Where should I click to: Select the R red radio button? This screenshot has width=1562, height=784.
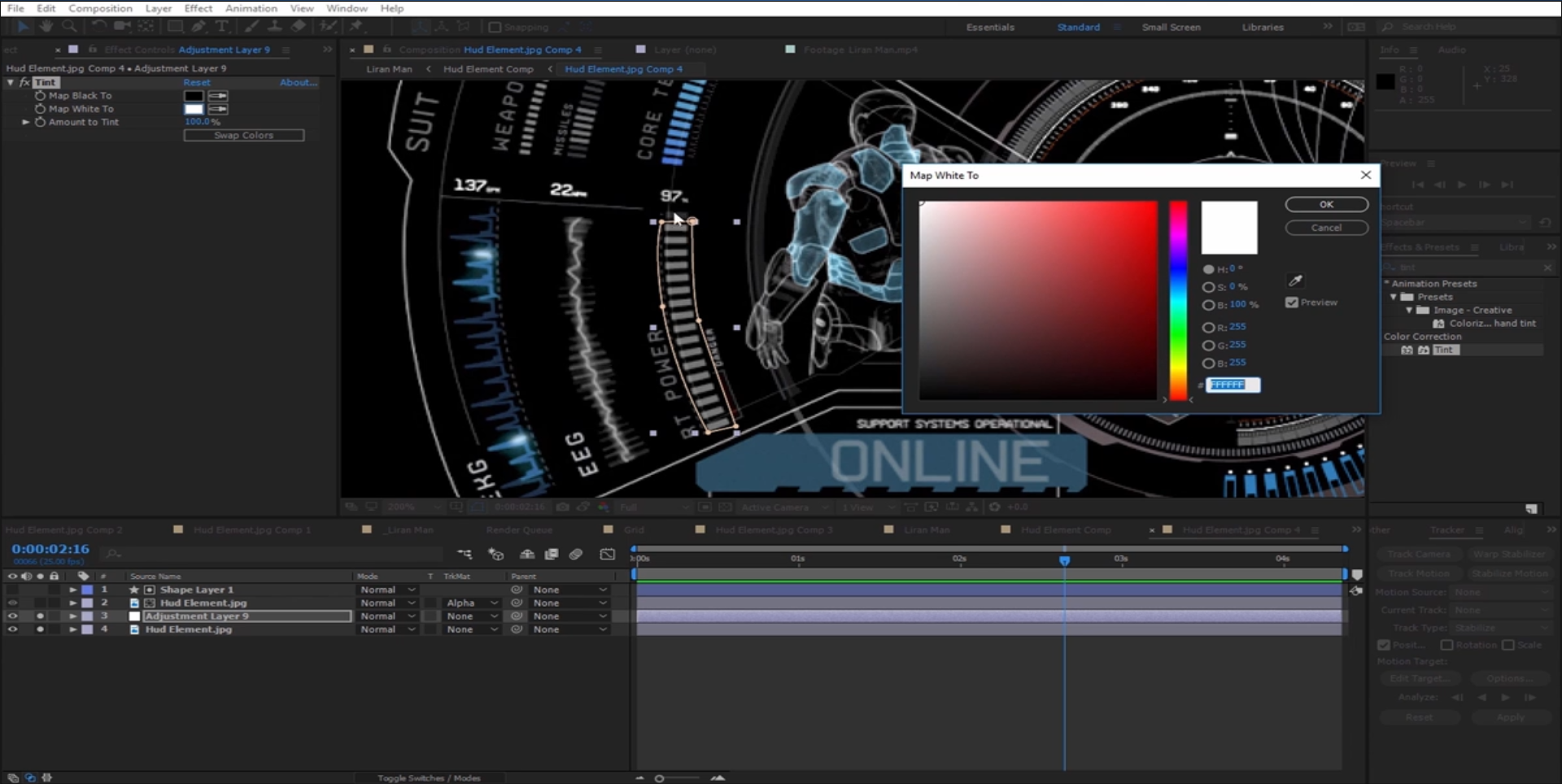[1208, 328]
